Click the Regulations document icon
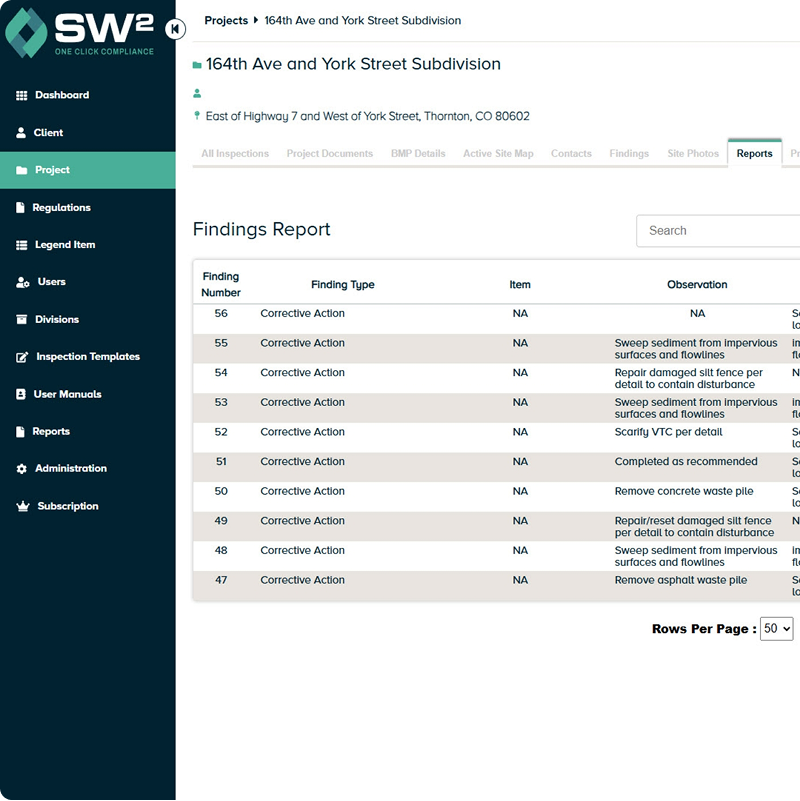The height and width of the screenshot is (801, 800). pos(22,208)
